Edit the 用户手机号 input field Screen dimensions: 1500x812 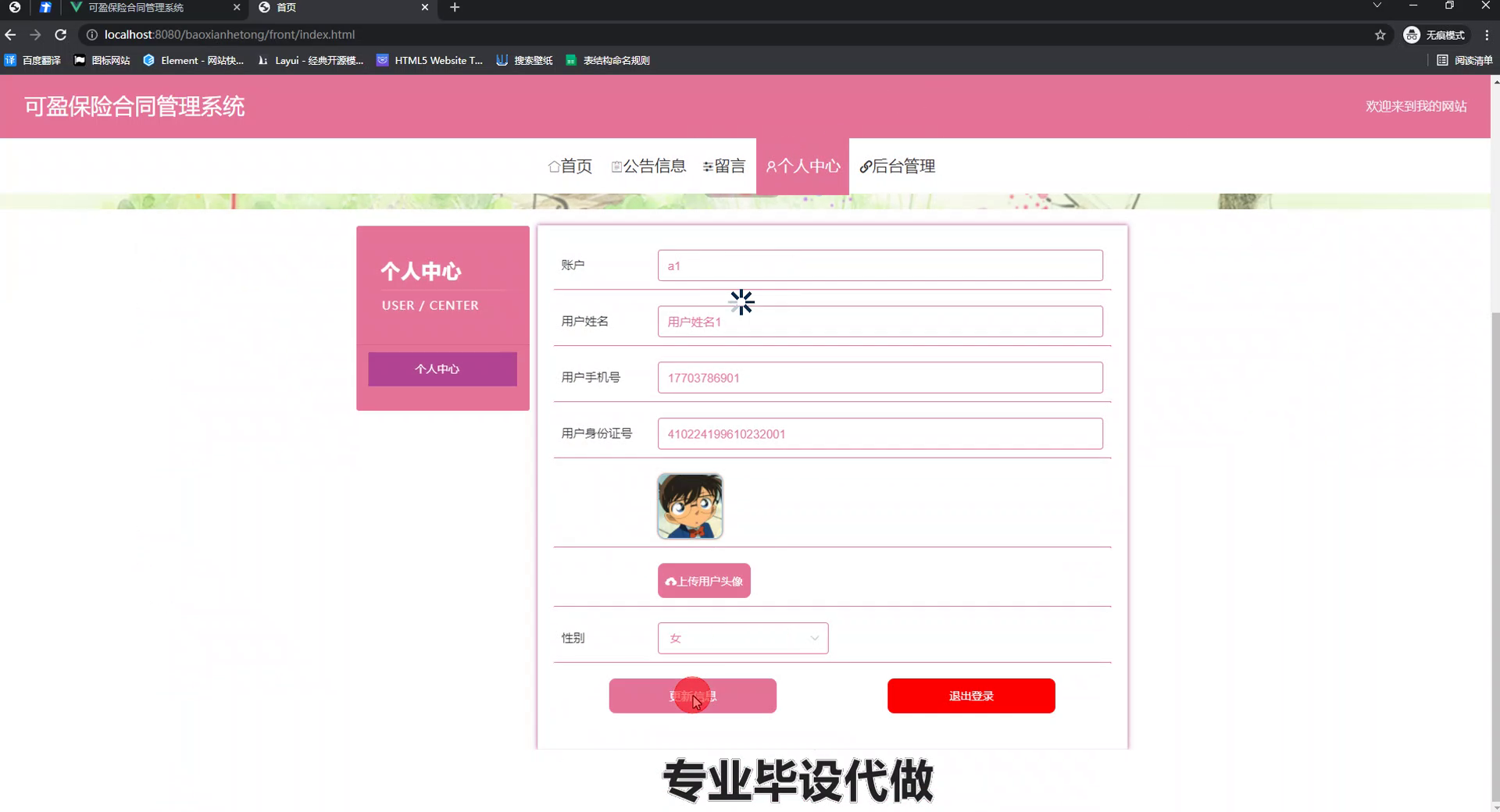tap(880, 378)
